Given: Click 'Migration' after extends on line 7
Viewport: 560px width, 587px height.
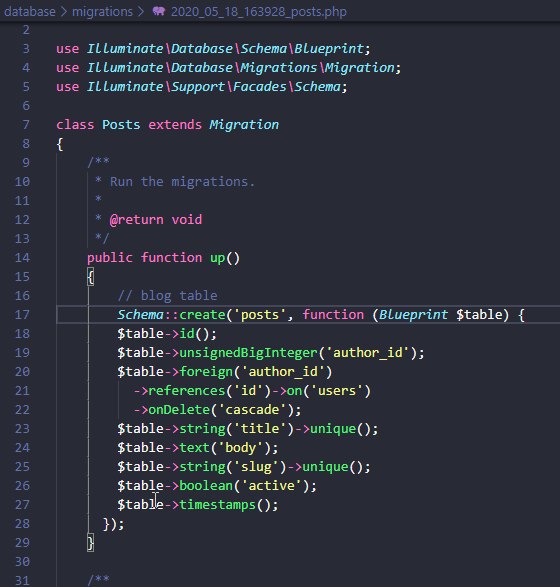Looking at the screenshot, I should click(244, 125).
